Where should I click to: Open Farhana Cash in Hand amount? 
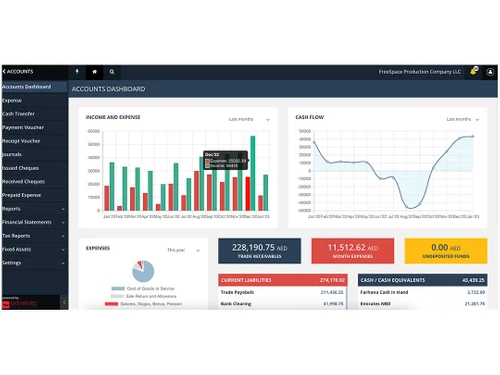[x=476, y=292]
